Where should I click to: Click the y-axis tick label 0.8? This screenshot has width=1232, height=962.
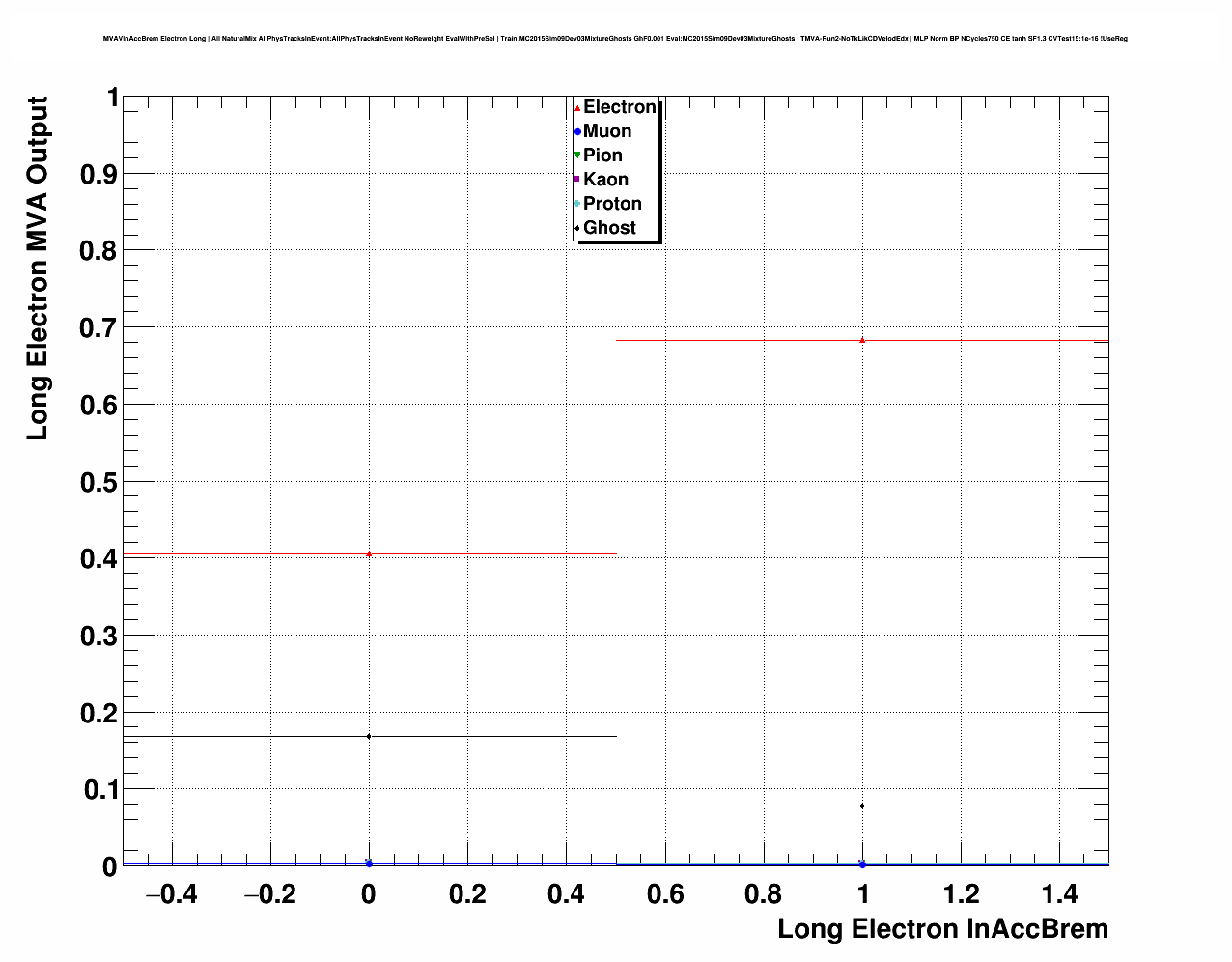pos(98,251)
